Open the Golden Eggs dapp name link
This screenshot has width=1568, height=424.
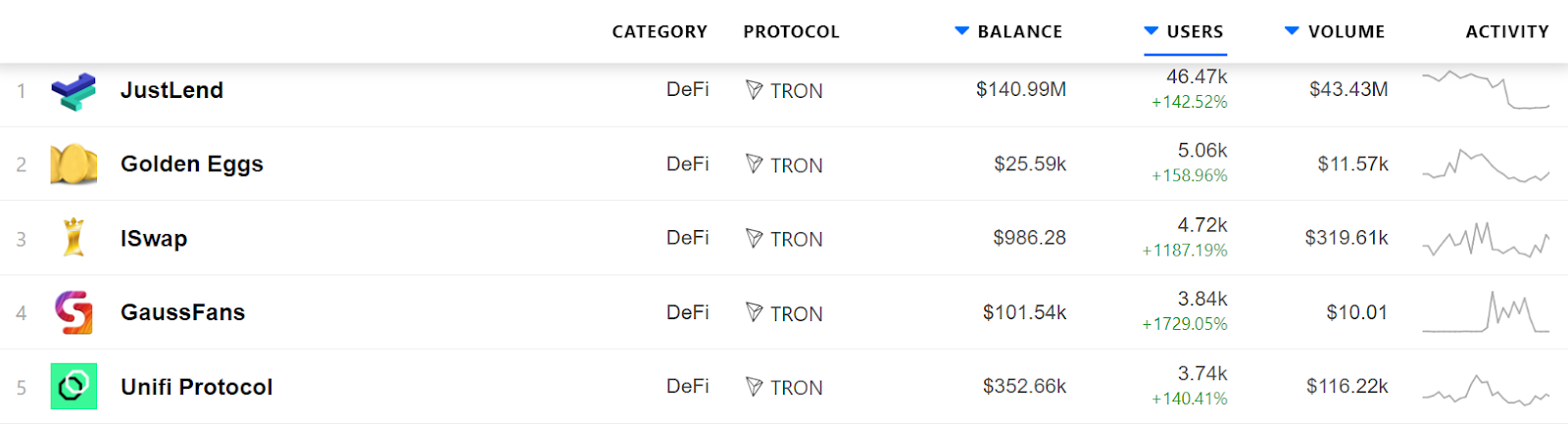pyautogui.click(x=192, y=164)
